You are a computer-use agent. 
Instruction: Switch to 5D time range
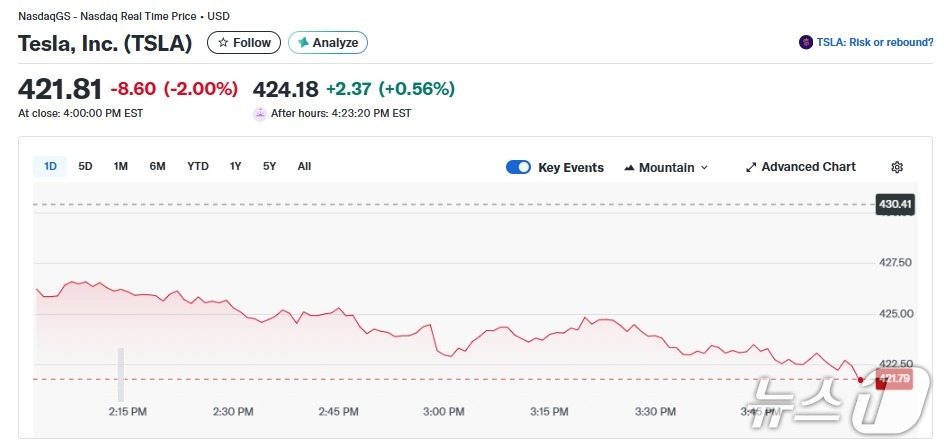(x=86, y=166)
